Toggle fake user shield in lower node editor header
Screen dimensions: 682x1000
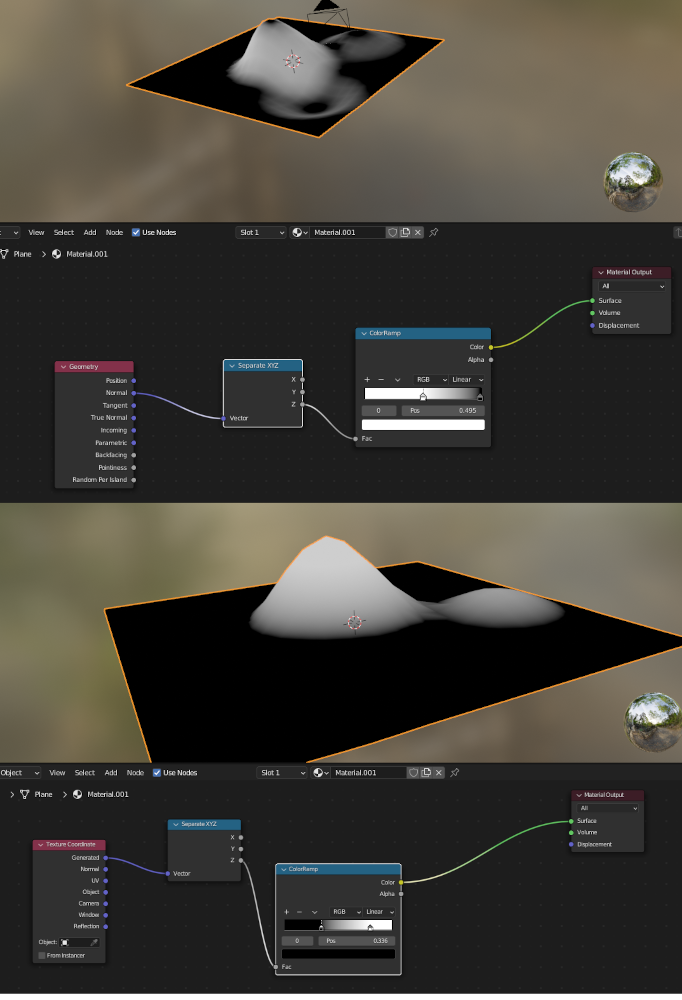pos(413,772)
